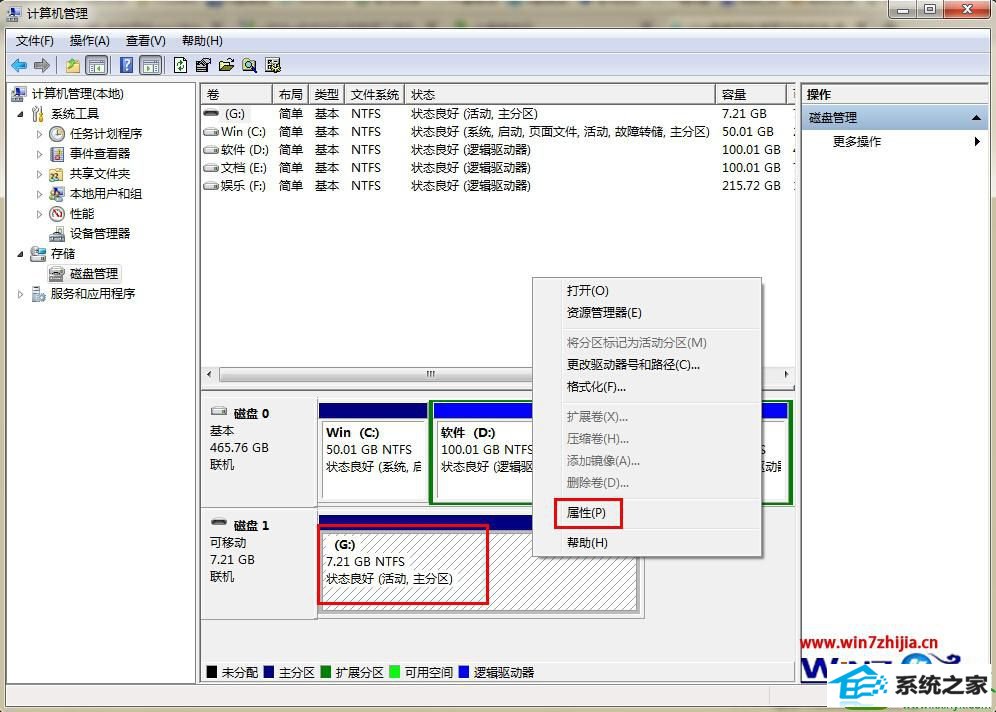This screenshot has height=712, width=996.
Task: Expand the 本地用户和组 node arrow
Action: click(x=39, y=194)
